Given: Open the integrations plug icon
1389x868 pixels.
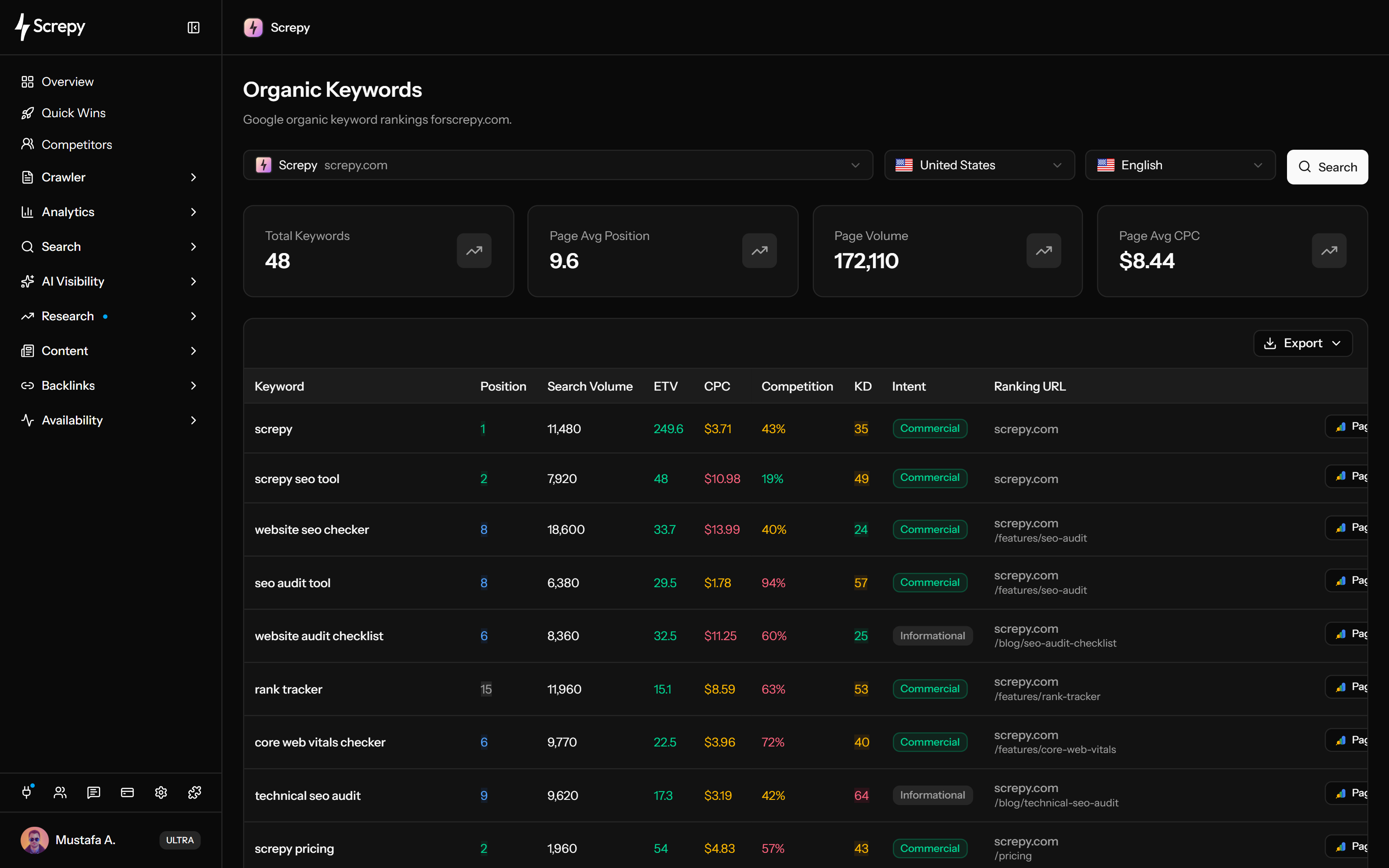Looking at the screenshot, I should [27, 792].
